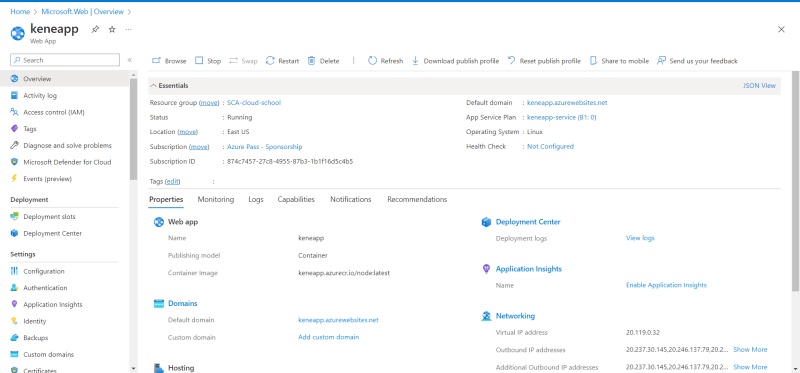Restart the web app via the Restart icon

(270, 61)
